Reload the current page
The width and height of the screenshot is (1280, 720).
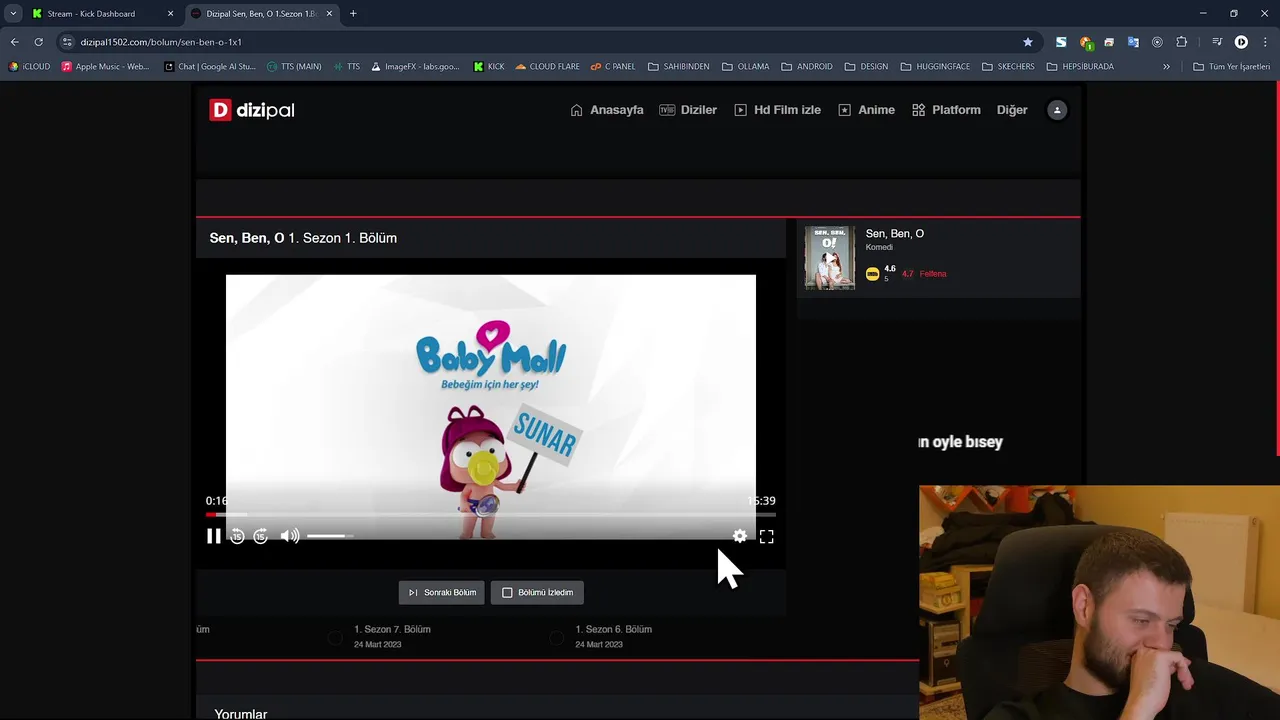pyautogui.click(x=39, y=42)
